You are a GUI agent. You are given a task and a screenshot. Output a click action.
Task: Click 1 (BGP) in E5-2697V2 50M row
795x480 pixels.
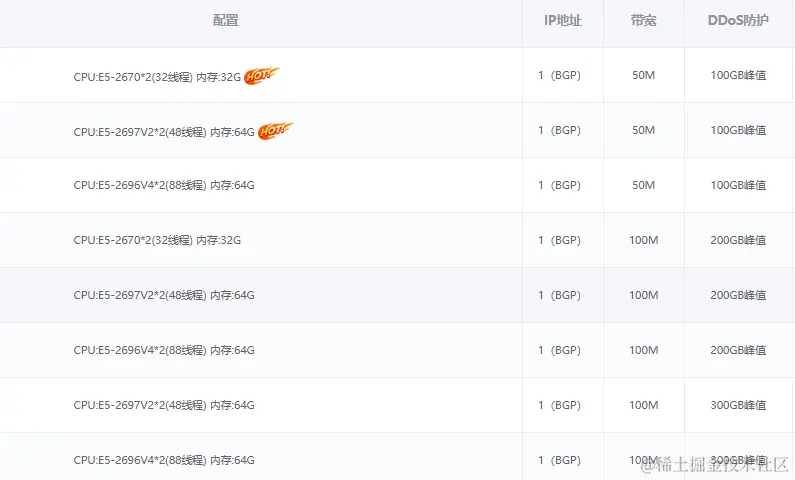coord(559,130)
